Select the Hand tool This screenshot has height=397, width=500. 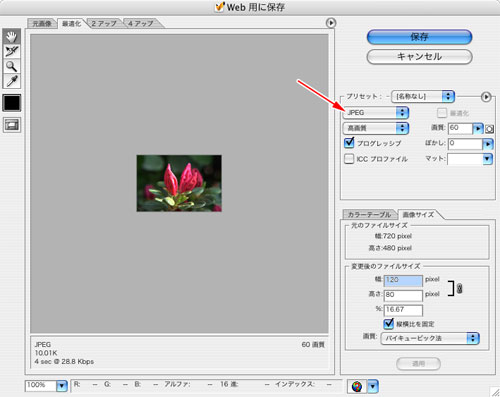tap(12, 36)
